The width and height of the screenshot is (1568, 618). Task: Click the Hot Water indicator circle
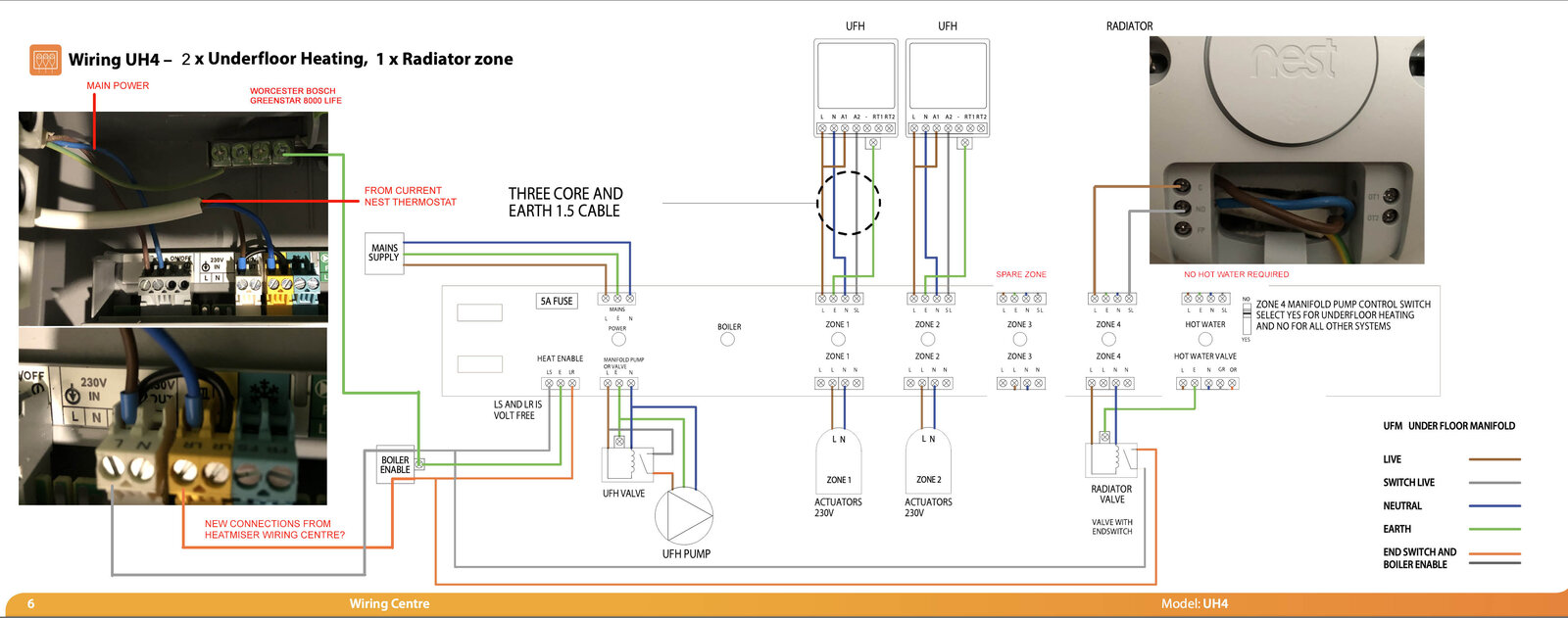[x=1205, y=340]
